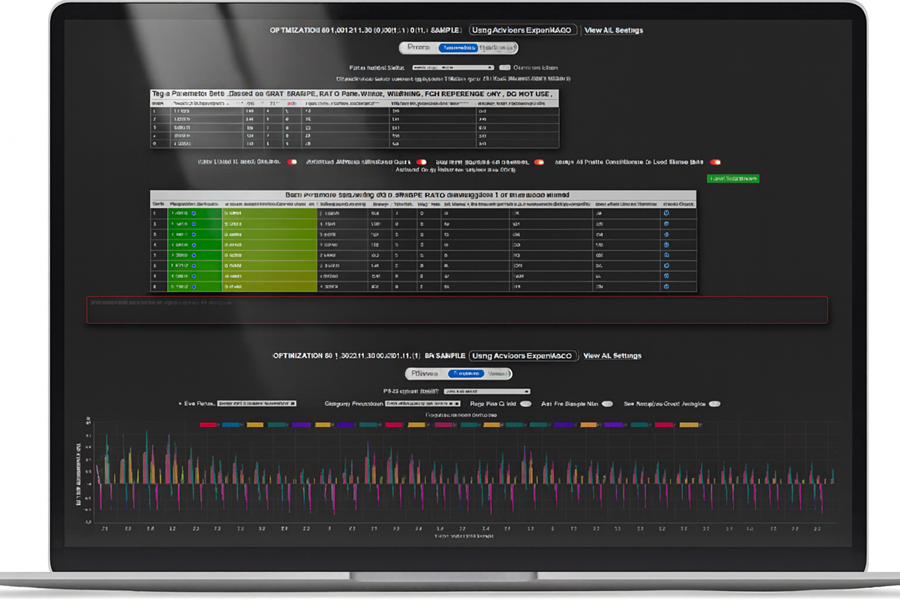Toggle the first red switch below the parameter table

(292, 162)
